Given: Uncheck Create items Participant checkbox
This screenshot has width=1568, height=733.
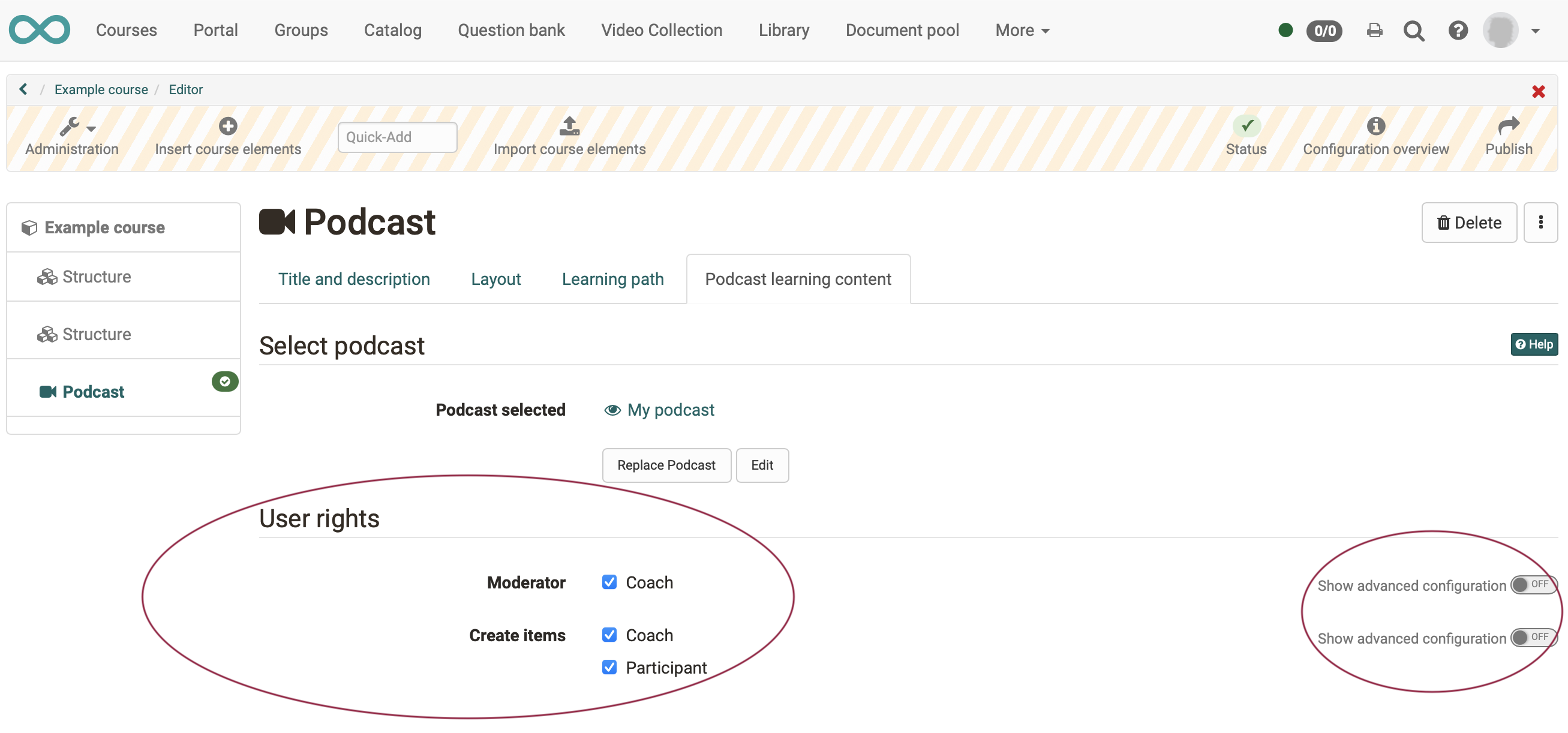Looking at the screenshot, I should point(609,667).
